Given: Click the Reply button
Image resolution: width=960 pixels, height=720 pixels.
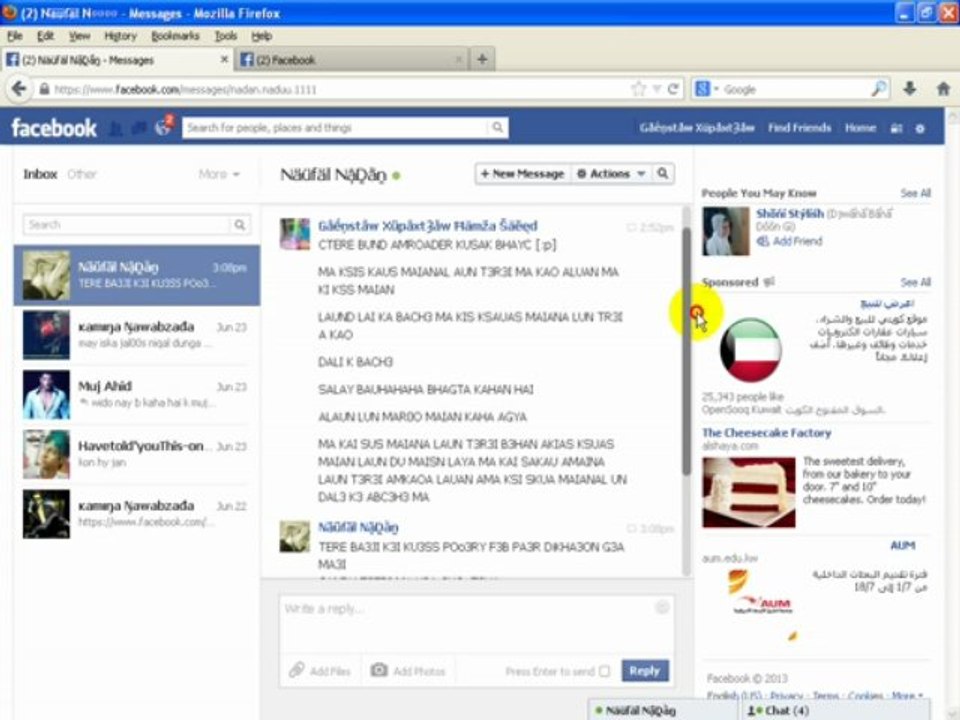Looking at the screenshot, I should coord(645,670).
